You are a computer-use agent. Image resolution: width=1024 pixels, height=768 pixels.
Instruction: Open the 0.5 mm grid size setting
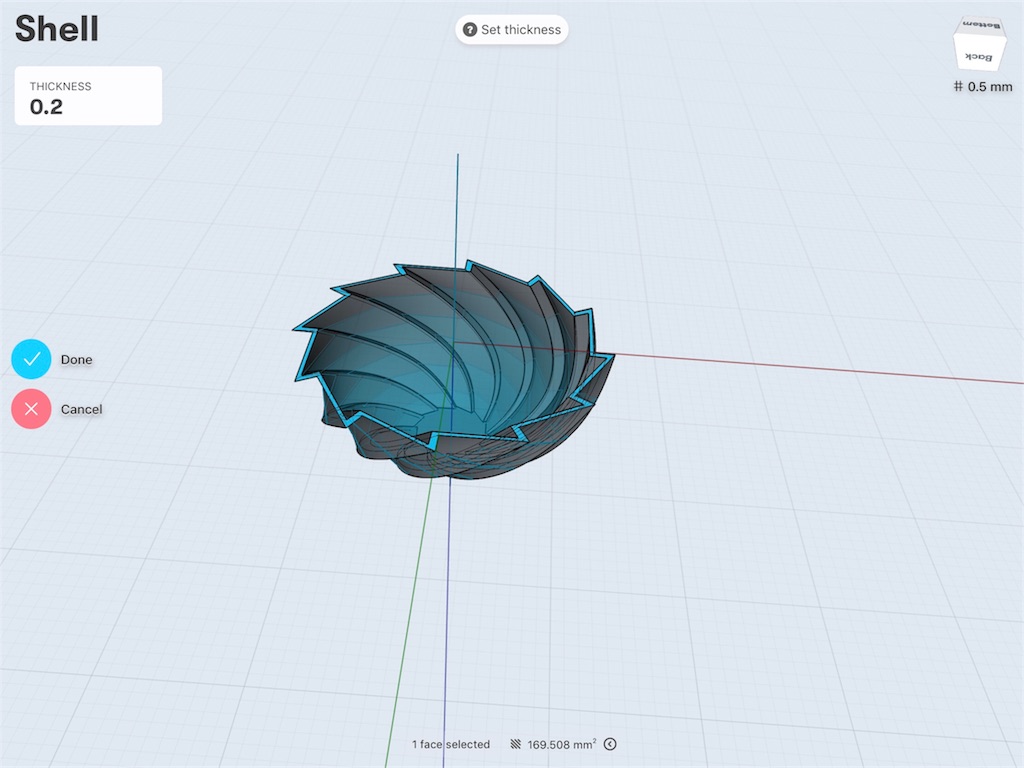(983, 87)
